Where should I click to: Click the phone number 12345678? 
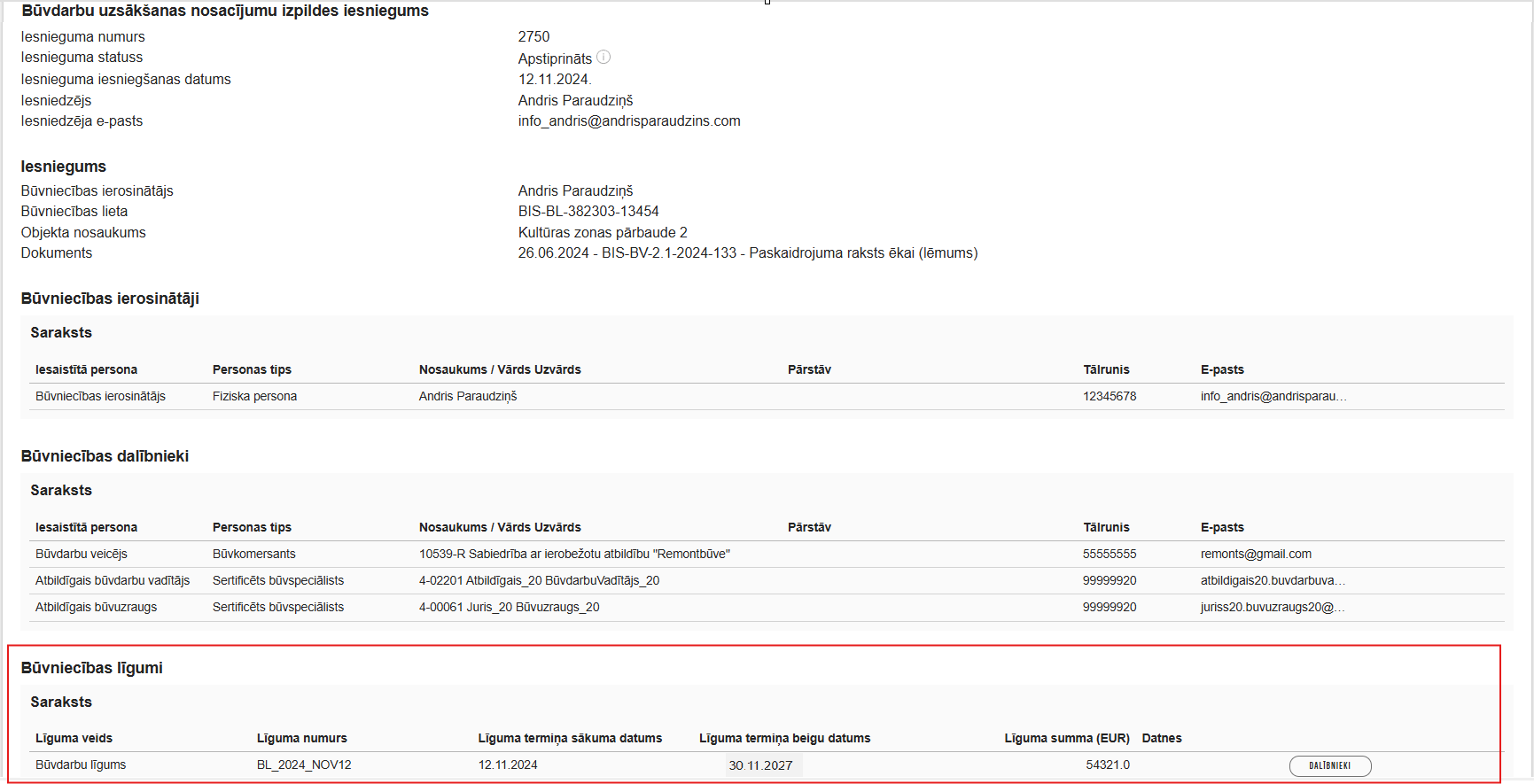click(1110, 396)
